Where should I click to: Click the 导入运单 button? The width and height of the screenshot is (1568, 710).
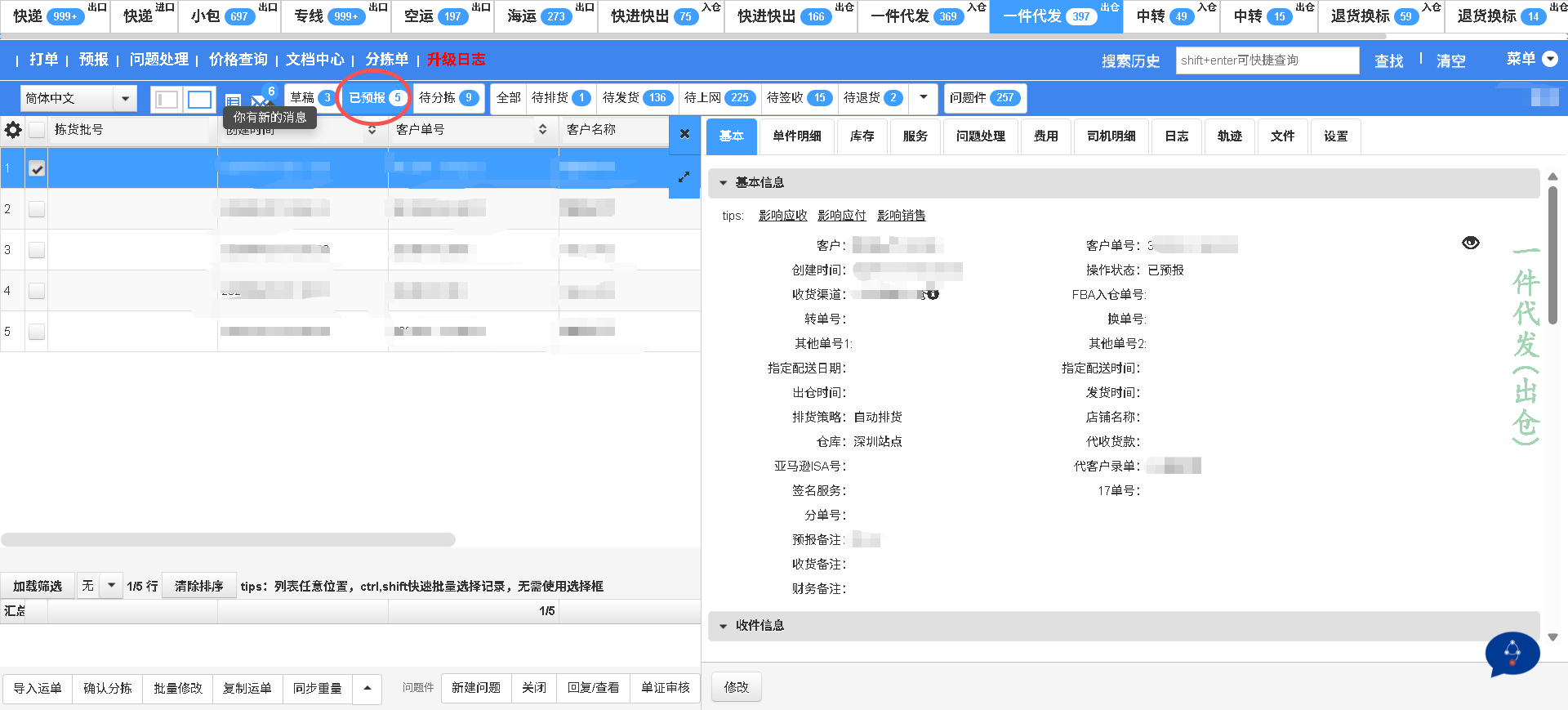(x=38, y=688)
